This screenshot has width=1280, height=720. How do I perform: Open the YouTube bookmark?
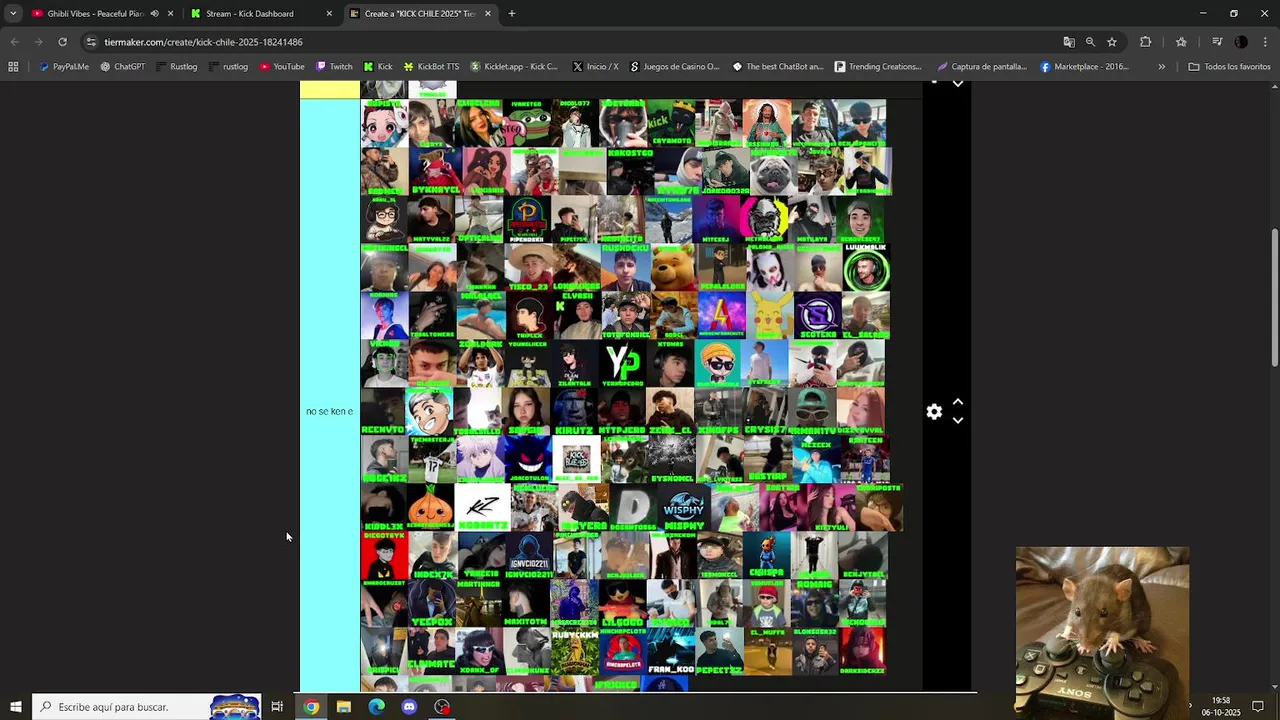pyautogui.click(x=281, y=67)
